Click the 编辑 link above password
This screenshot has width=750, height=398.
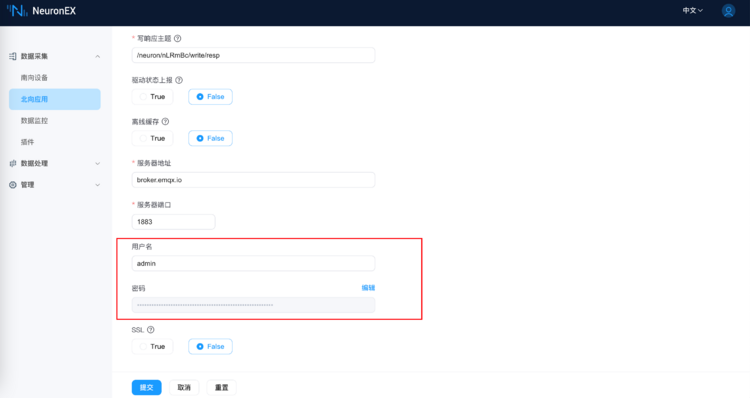(x=368, y=287)
